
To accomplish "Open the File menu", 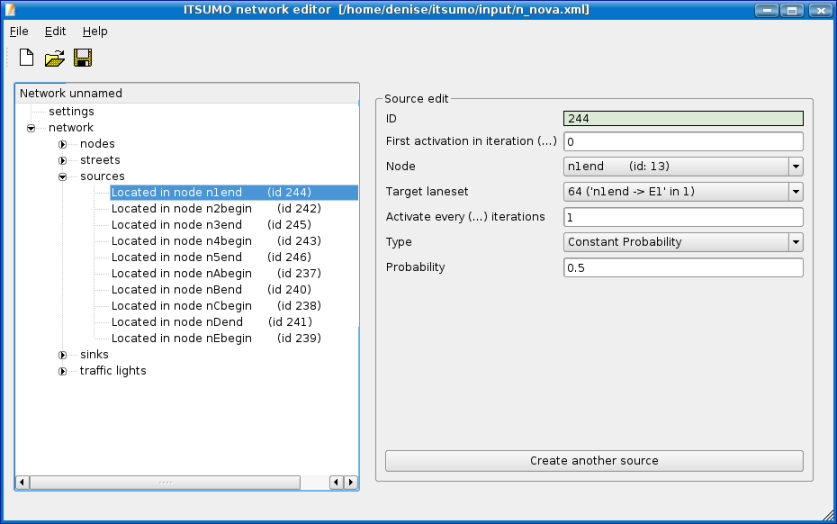I will click(19, 31).
